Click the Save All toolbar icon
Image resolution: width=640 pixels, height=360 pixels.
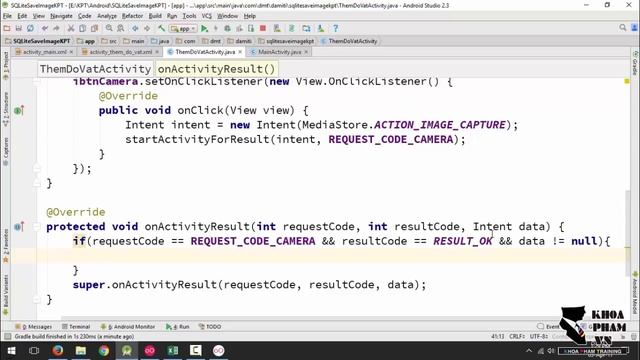point(18,29)
